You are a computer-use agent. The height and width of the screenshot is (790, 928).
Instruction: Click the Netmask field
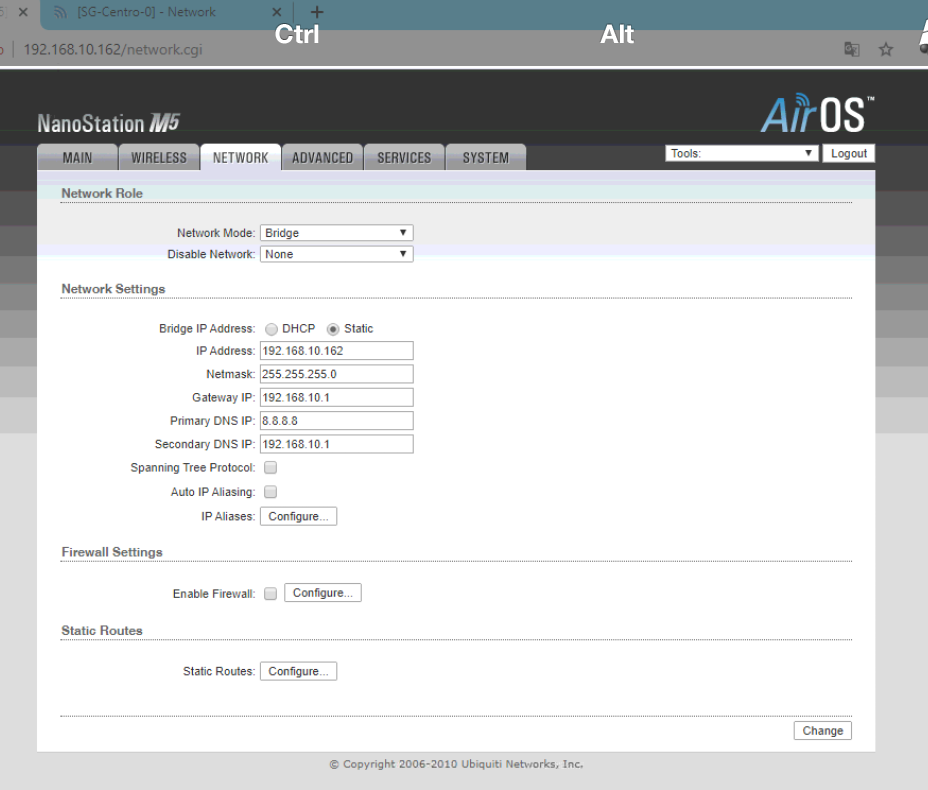click(x=337, y=374)
